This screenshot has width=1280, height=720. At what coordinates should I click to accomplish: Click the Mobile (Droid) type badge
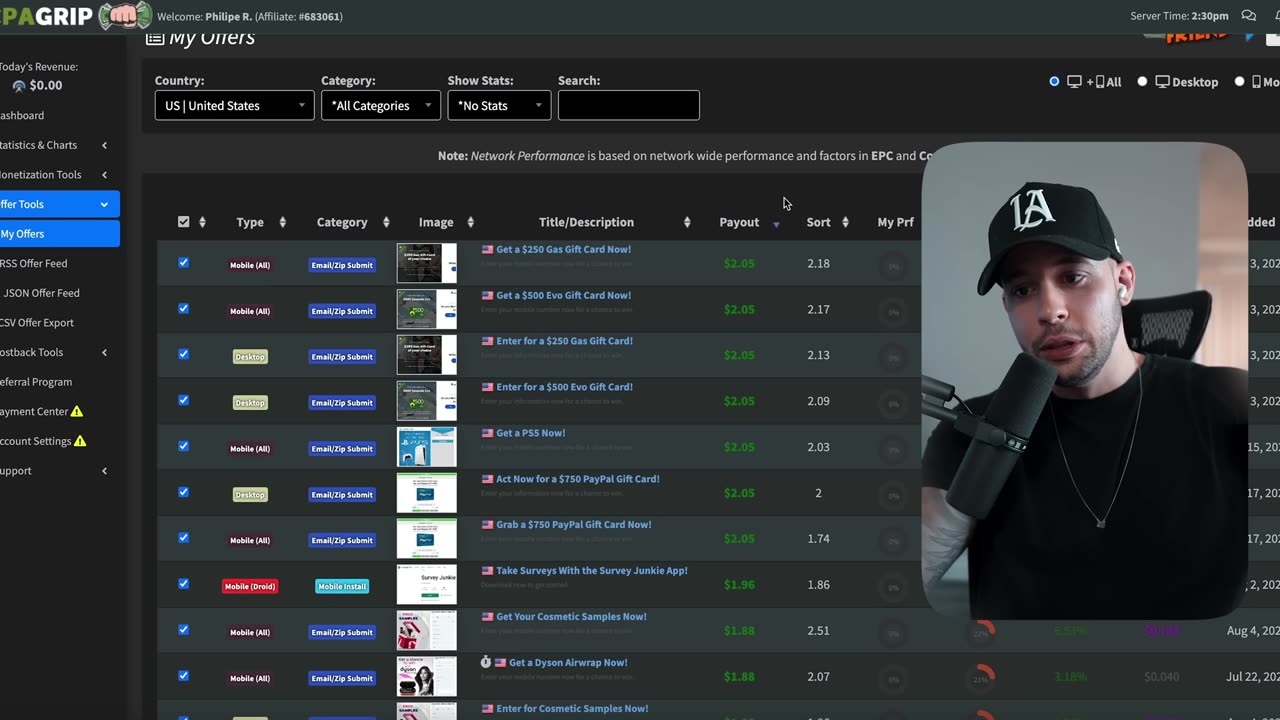click(250, 586)
